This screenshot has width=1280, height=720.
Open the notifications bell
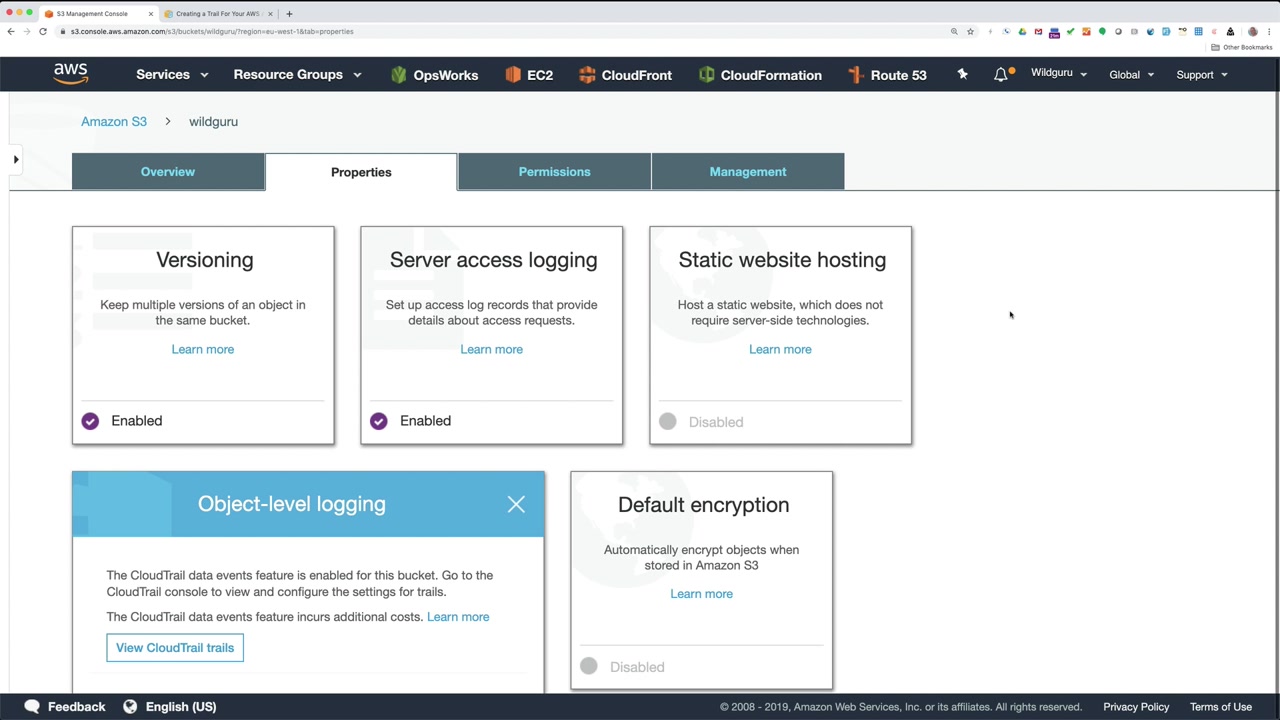click(1001, 74)
